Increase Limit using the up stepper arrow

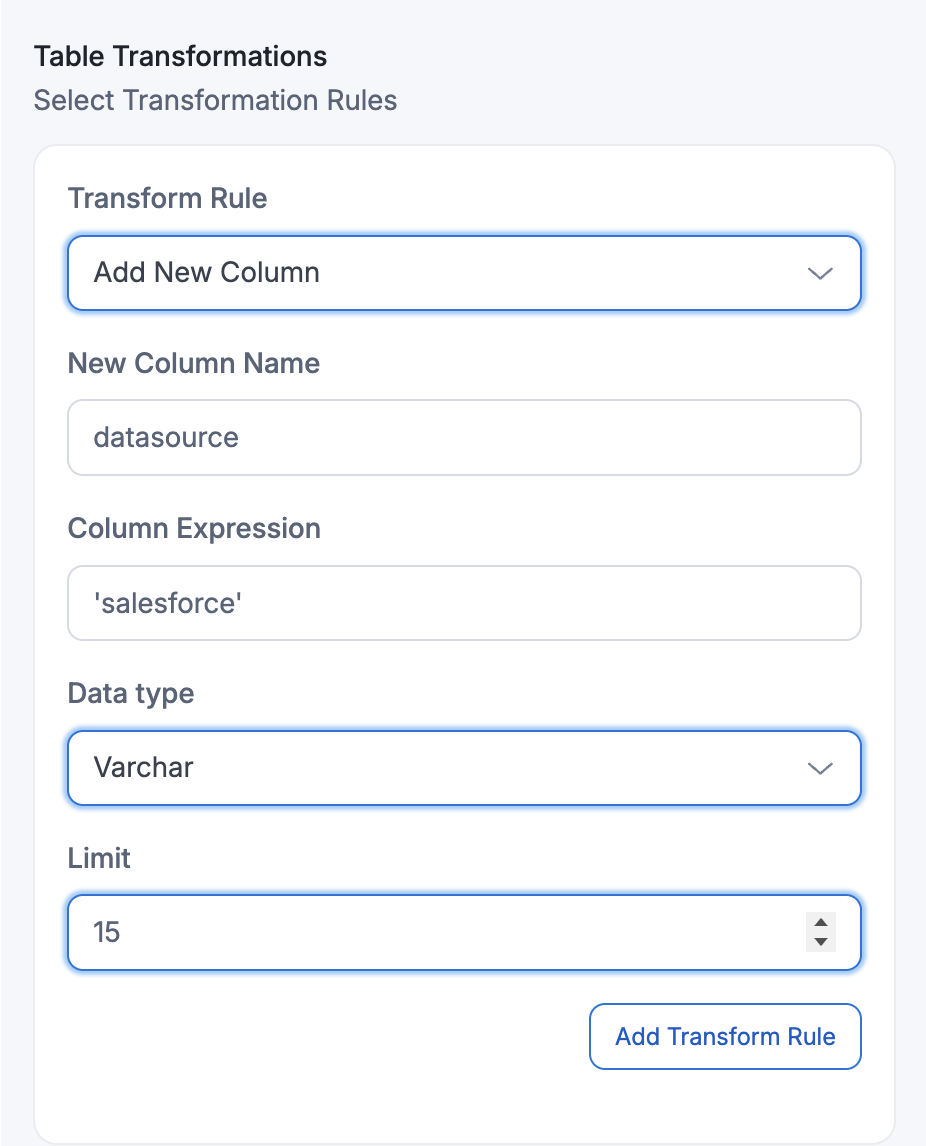[x=820, y=924]
